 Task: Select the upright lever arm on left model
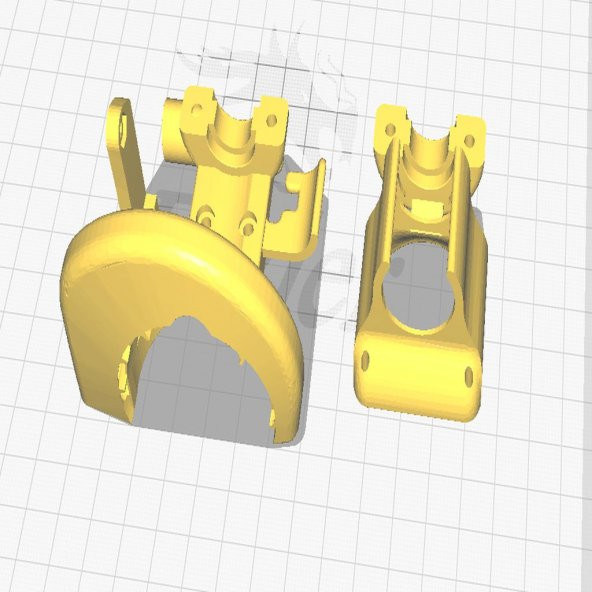coord(125,151)
